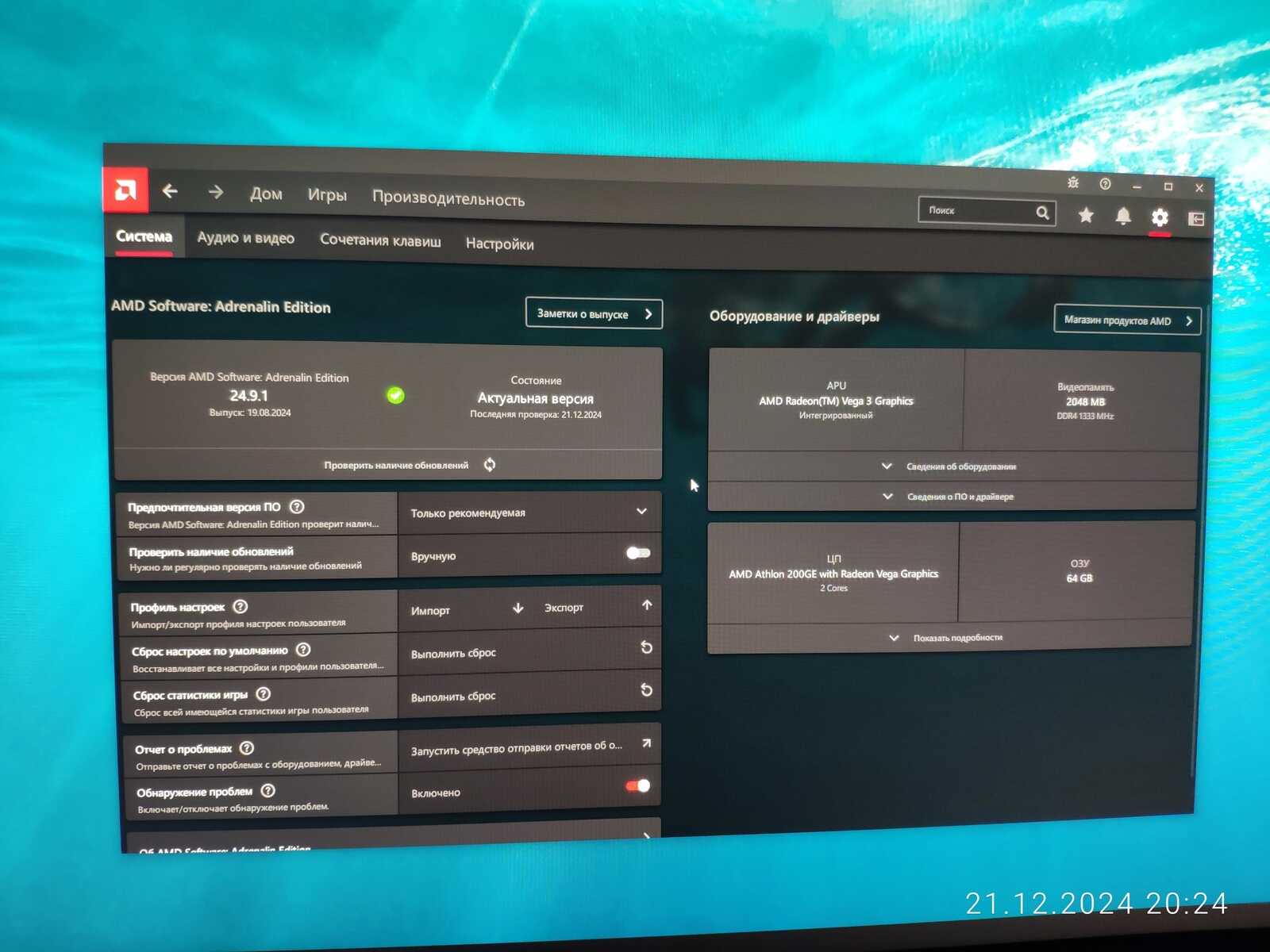
Task: Click 'DDR4 1333 MHz' memory type
Action: click(1085, 416)
